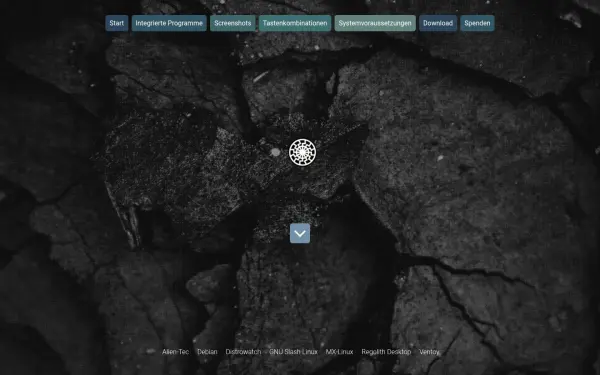This screenshot has width=600, height=375.
Task: Open the Start menu item
Action: tap(117, 23)
